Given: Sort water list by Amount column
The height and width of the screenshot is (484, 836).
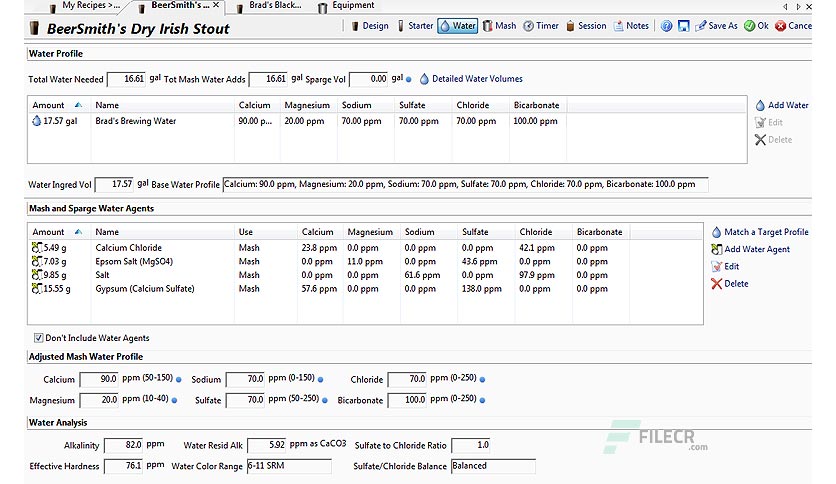Looking at the screenshot, I should pyautogui.click(x=58, y=105).
